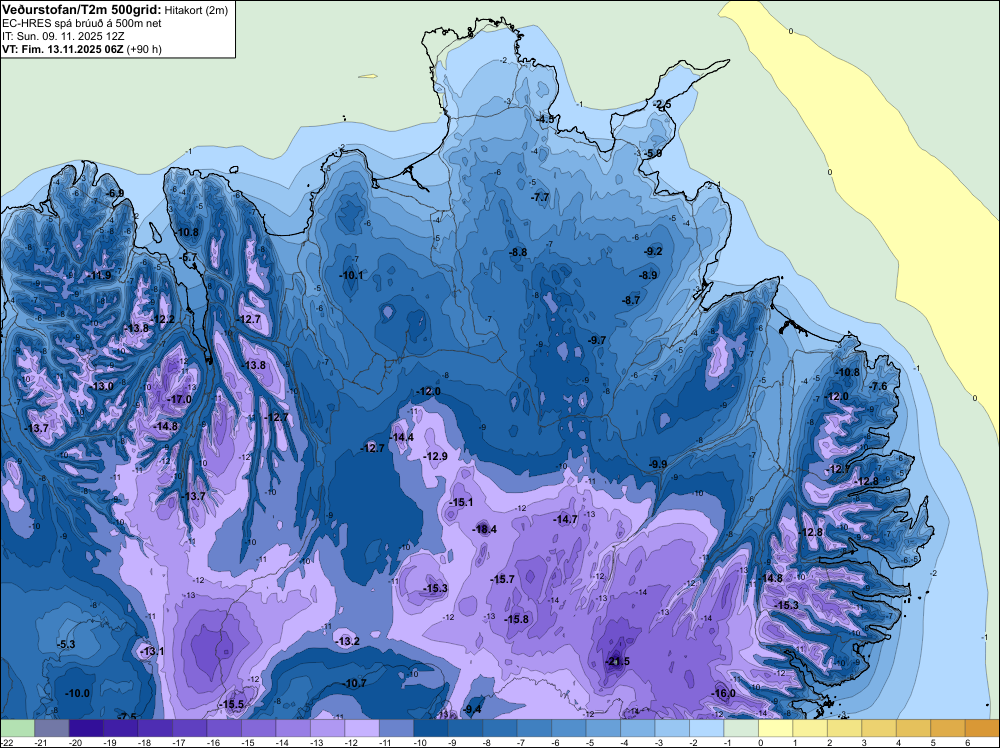Click the -21.5 temperature label
Screen dimensions: 1000x748
click(x=617, y=661)
